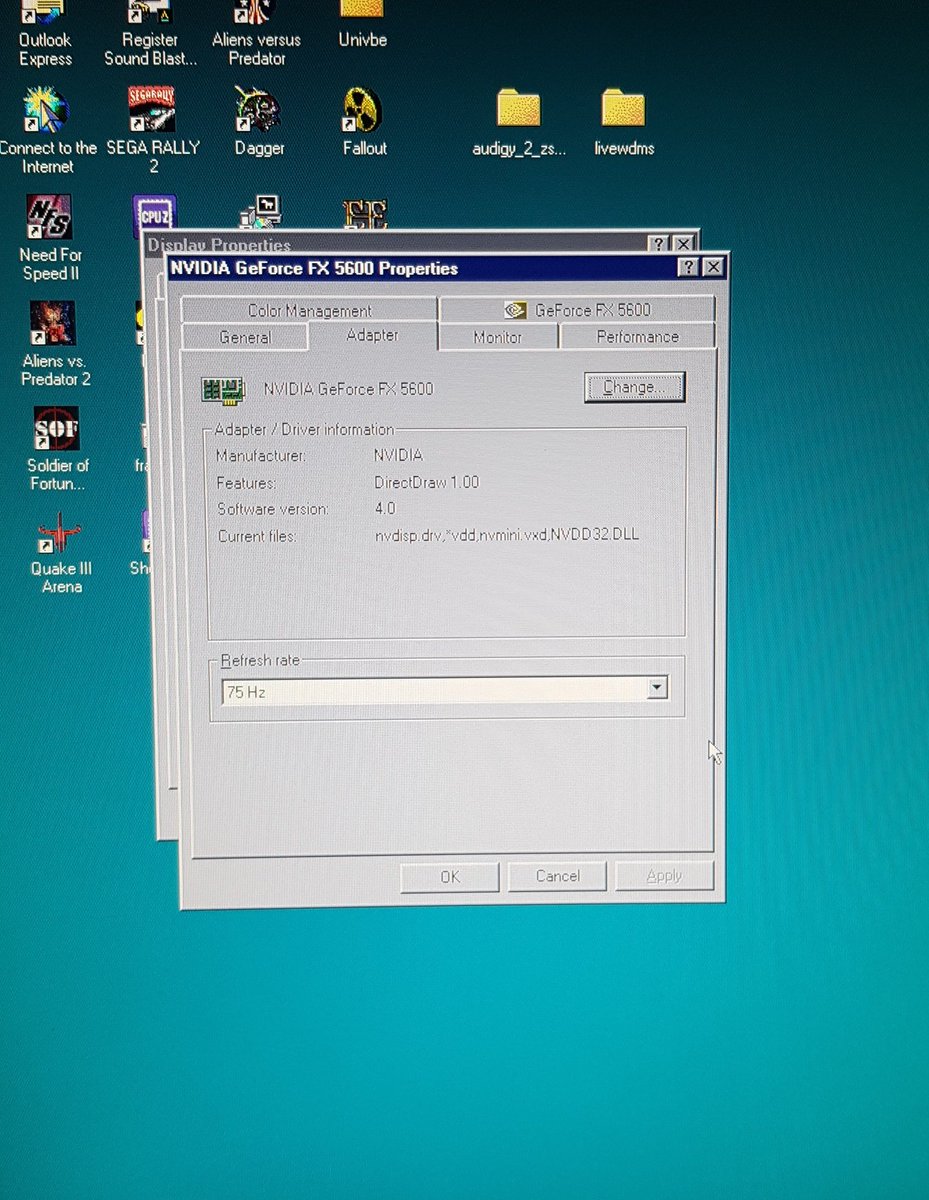This screenshot has height=1200, width=929.
Task: Open the Outlook Express desktop shortcut
Action: [x=46, y=32]
